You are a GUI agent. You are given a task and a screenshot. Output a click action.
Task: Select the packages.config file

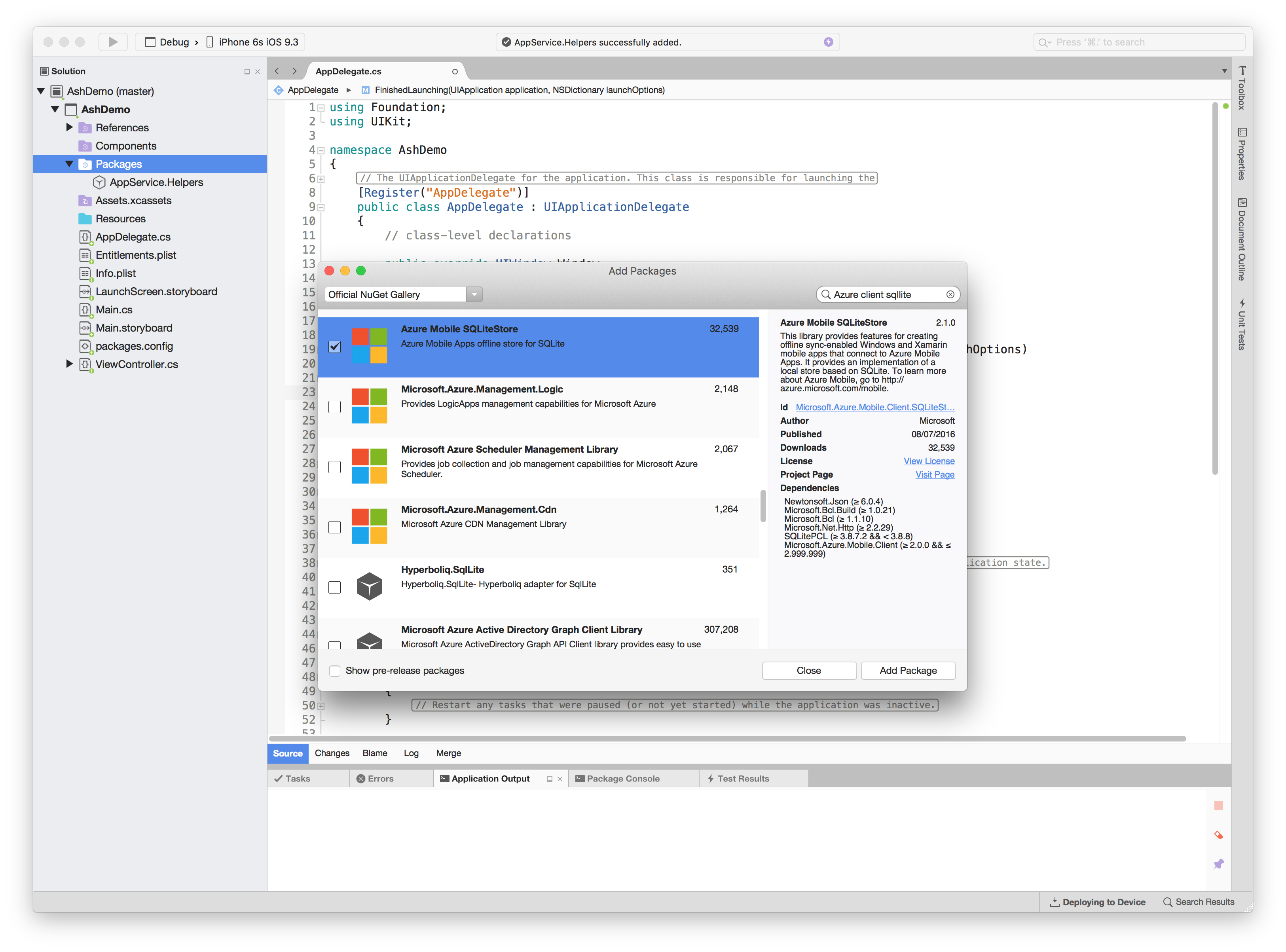click(x=134, y=346)
